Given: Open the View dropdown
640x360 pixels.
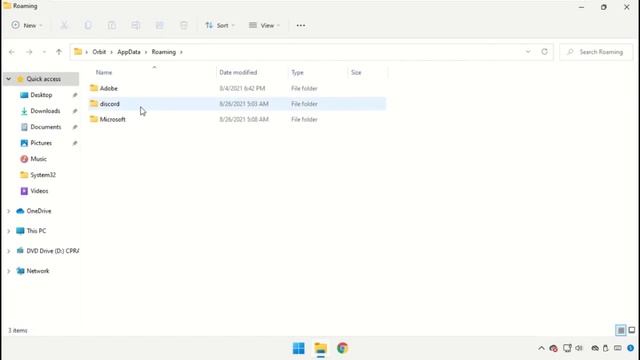Looking at the screenshot, I should click(264, 25).
